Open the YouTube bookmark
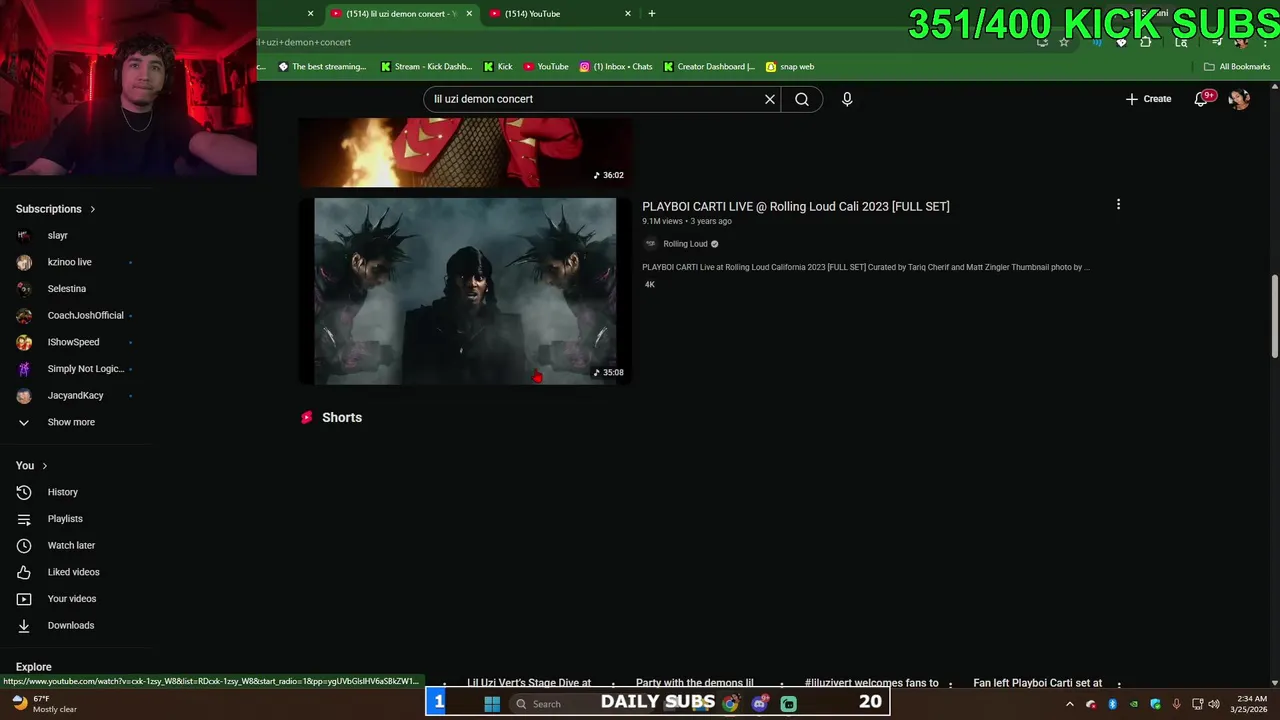This screenshot has width=1280, height=720. click(x=546, y=67)
